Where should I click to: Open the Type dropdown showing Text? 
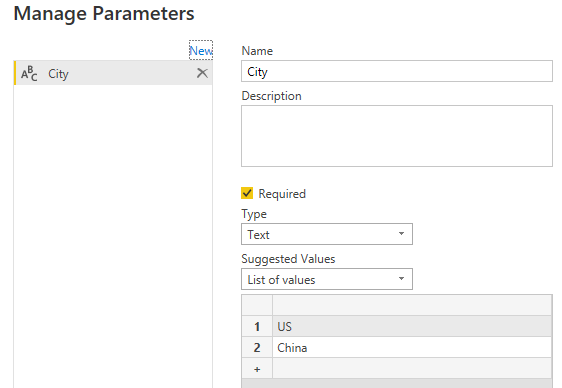(327, 234)
